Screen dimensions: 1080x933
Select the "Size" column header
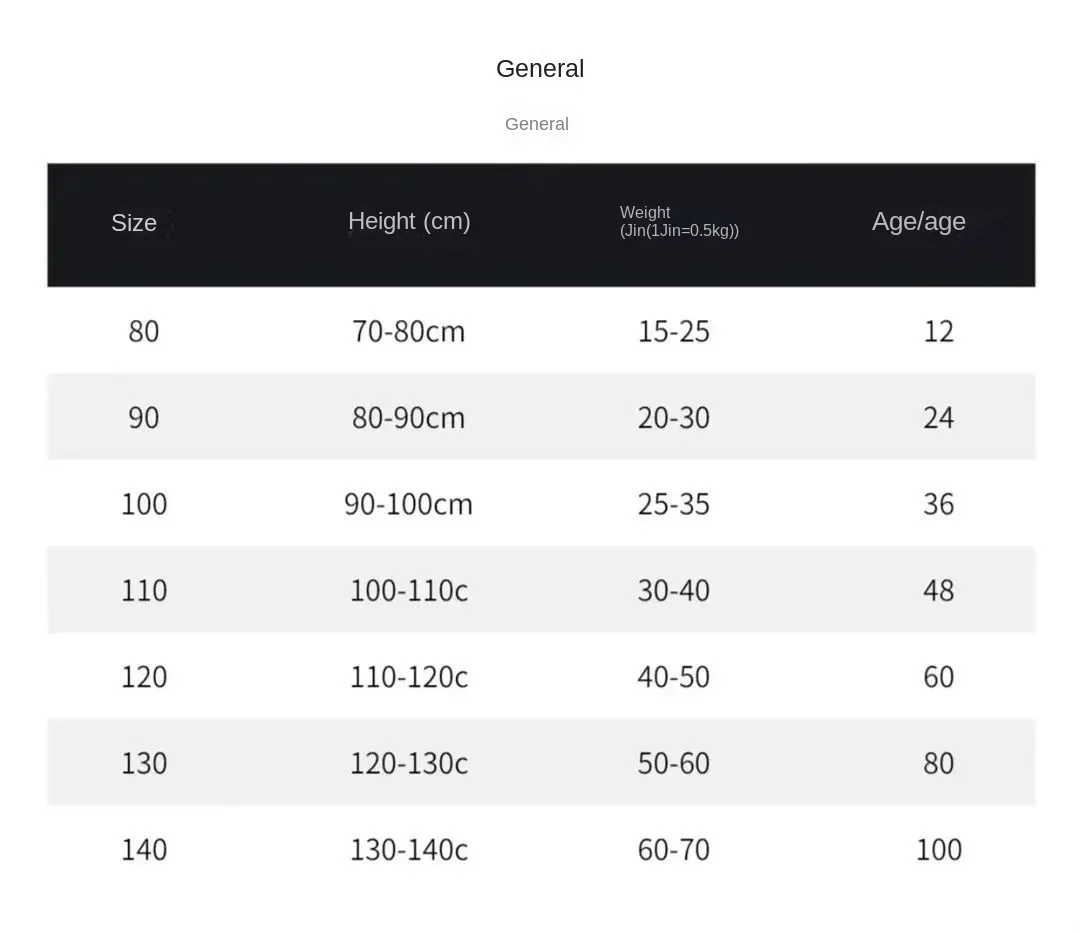[x=134, y=223]
